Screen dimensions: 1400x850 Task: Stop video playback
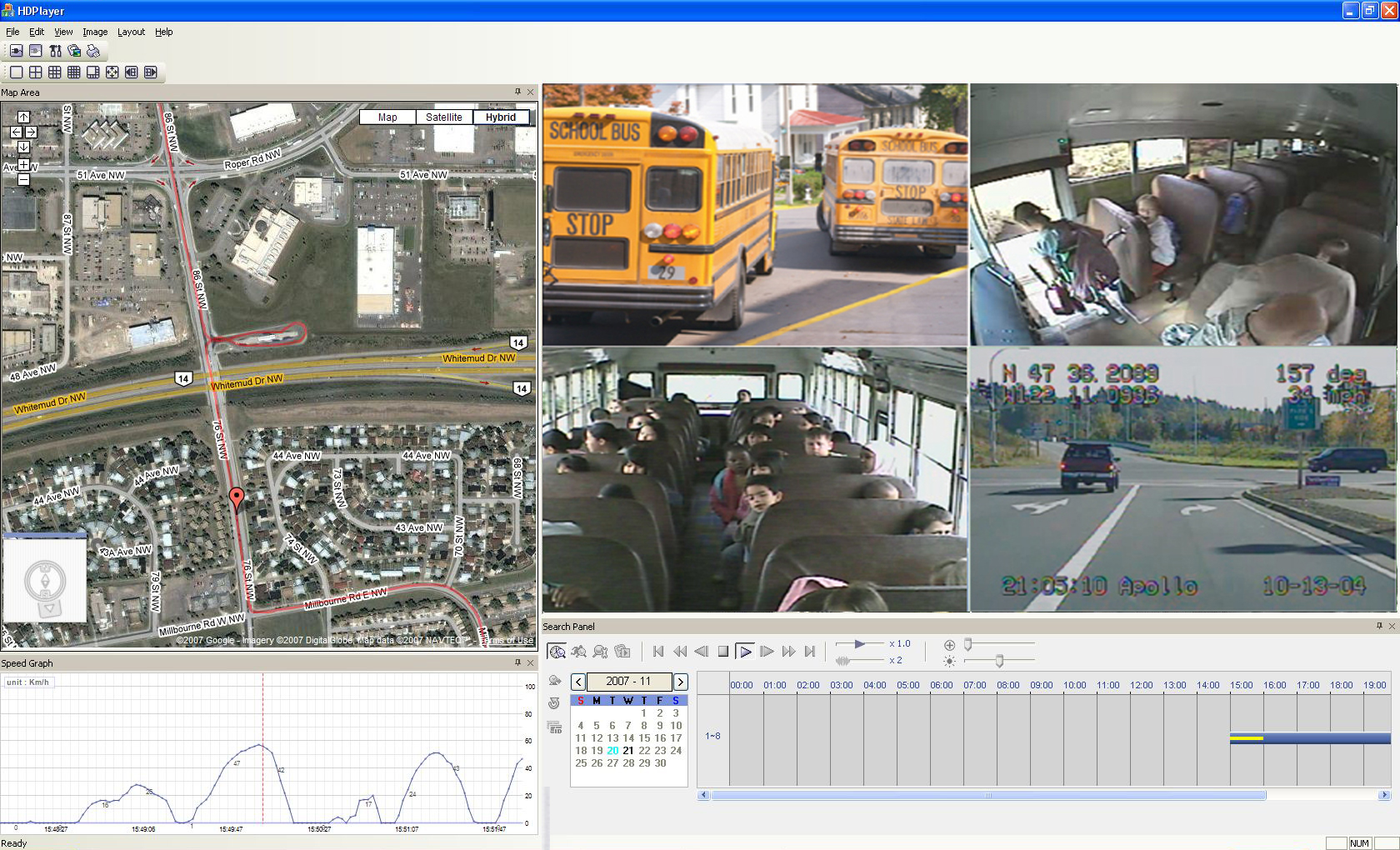pos(722,652)
